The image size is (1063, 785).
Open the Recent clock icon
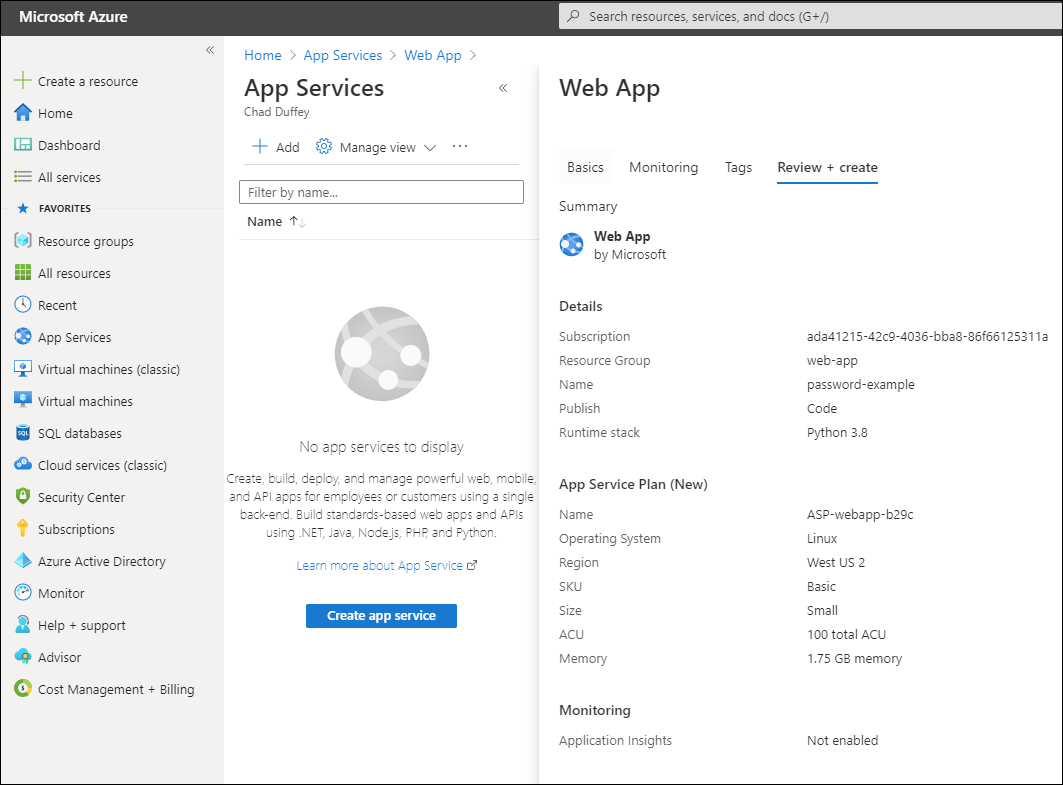point(22,304)
